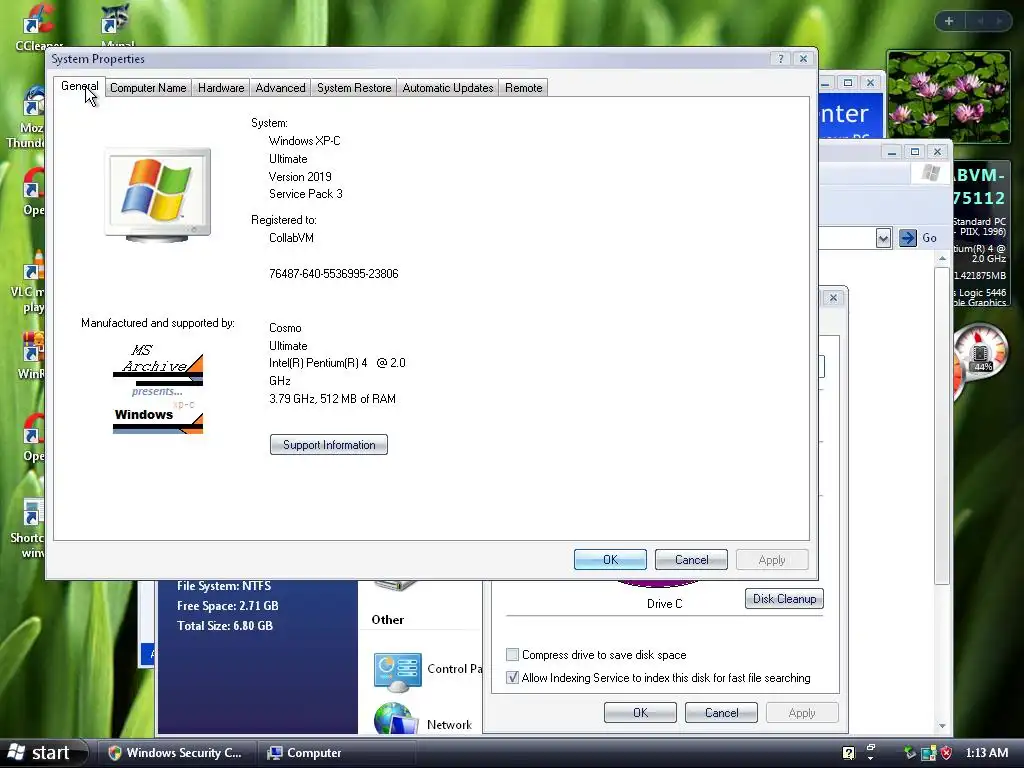Minimize the Computer window

[891, 152]
